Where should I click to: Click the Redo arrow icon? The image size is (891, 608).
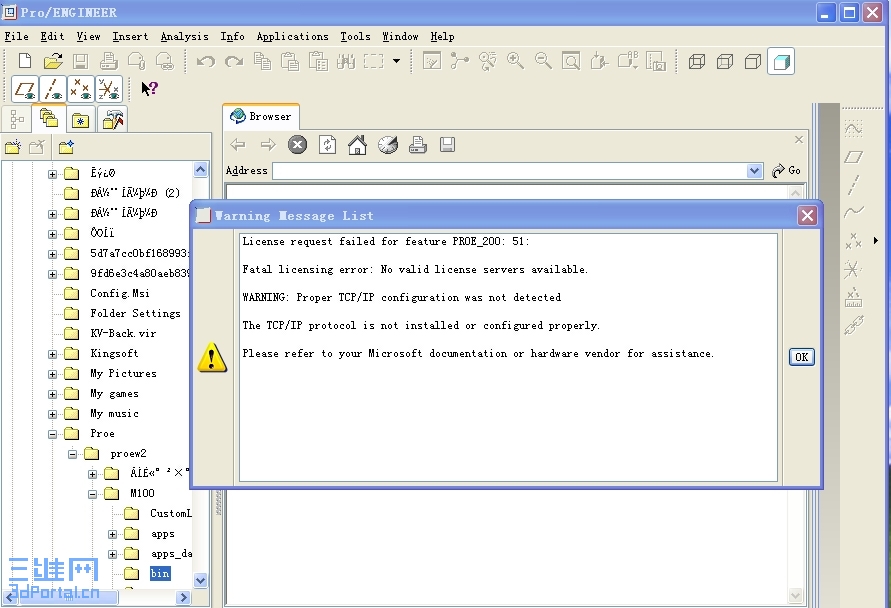[234, 61]
